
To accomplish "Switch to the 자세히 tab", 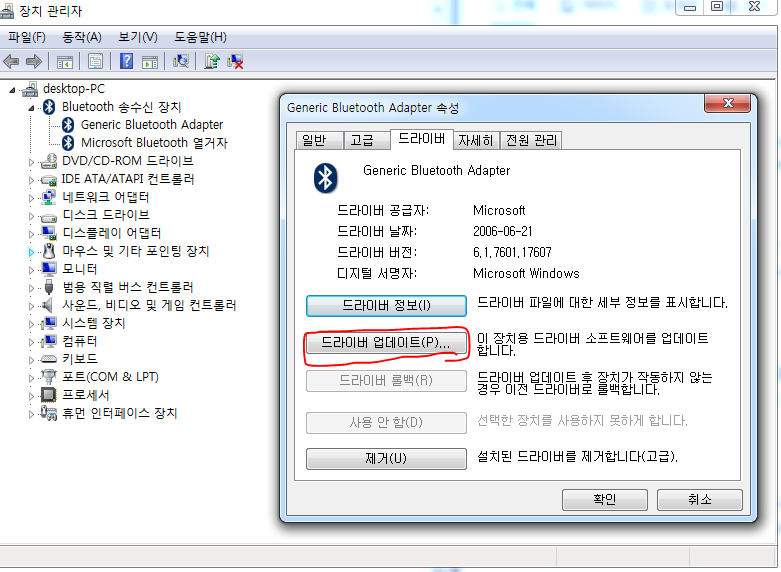I will coord(476,141).
